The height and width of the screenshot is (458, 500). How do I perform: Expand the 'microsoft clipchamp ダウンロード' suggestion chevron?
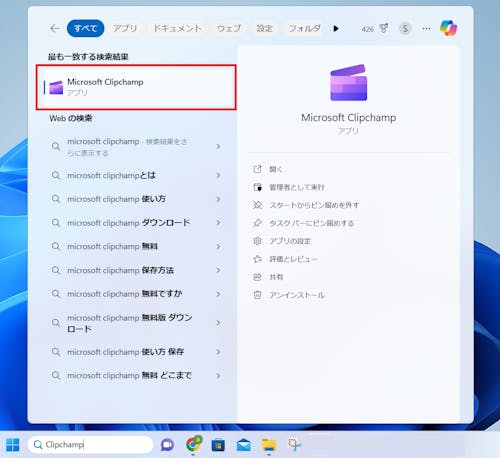click(218, 223)
